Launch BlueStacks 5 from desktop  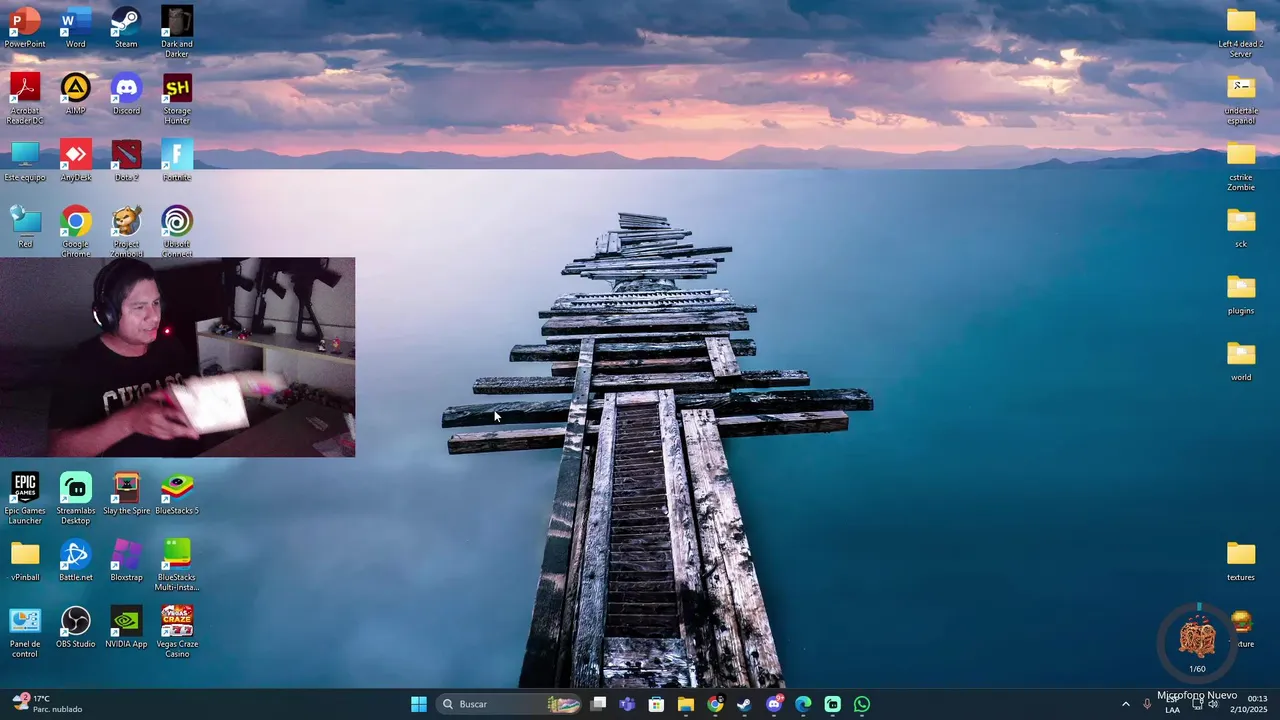(x=177, y=494)
